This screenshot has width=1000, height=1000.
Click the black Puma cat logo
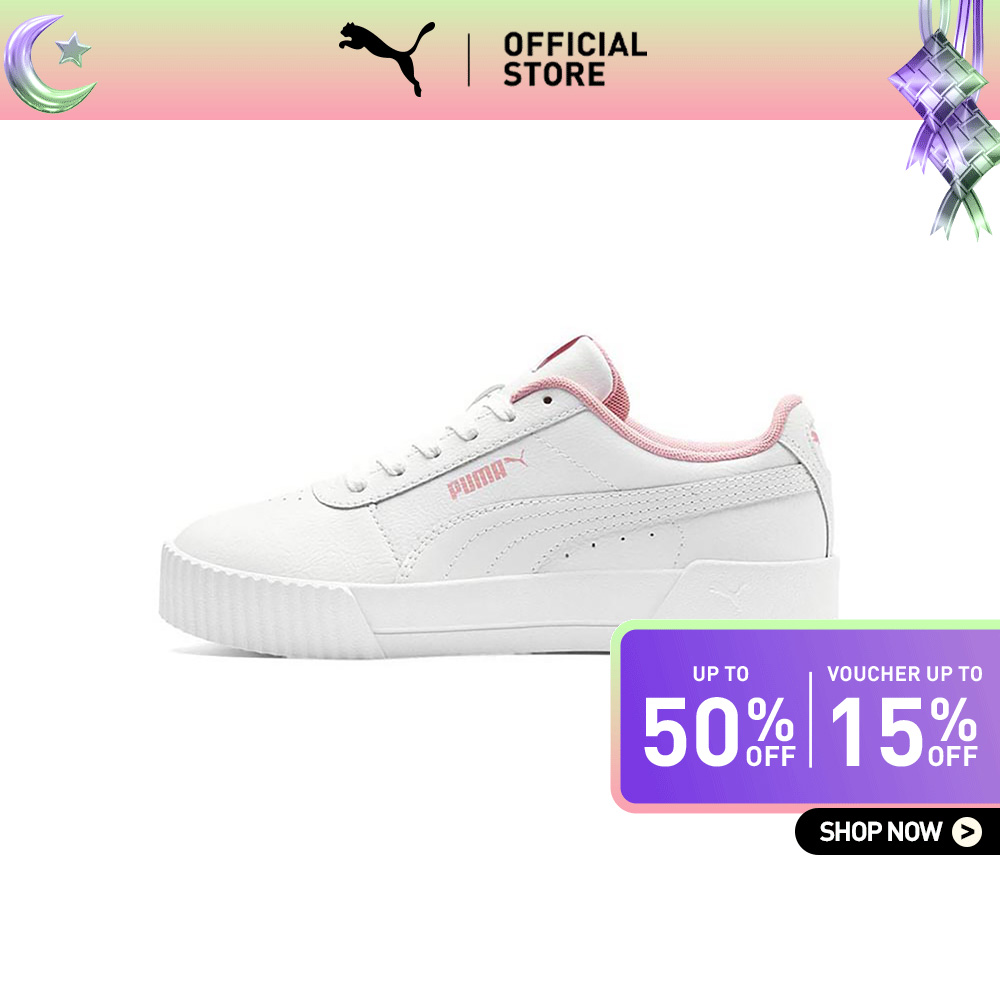[387, 59]
